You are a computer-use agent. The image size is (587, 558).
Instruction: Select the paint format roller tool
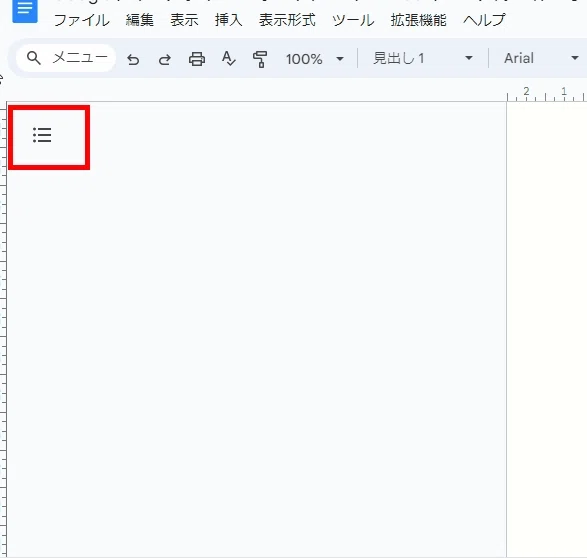pyautogui.click(x=260, y=59)
